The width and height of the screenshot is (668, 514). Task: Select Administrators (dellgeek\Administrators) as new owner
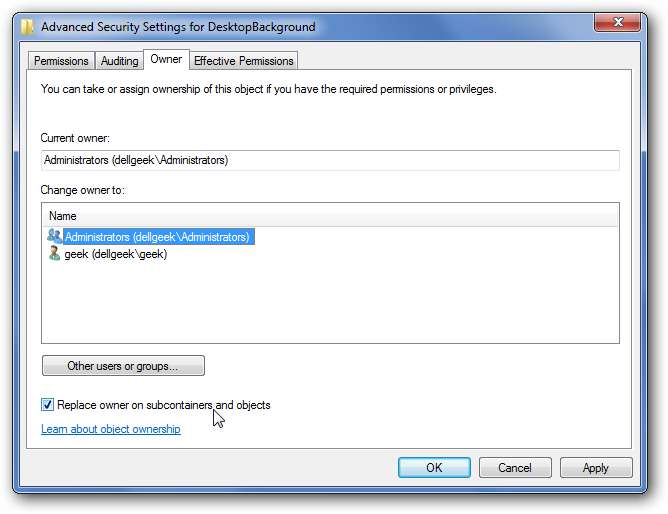pos(156,237)
